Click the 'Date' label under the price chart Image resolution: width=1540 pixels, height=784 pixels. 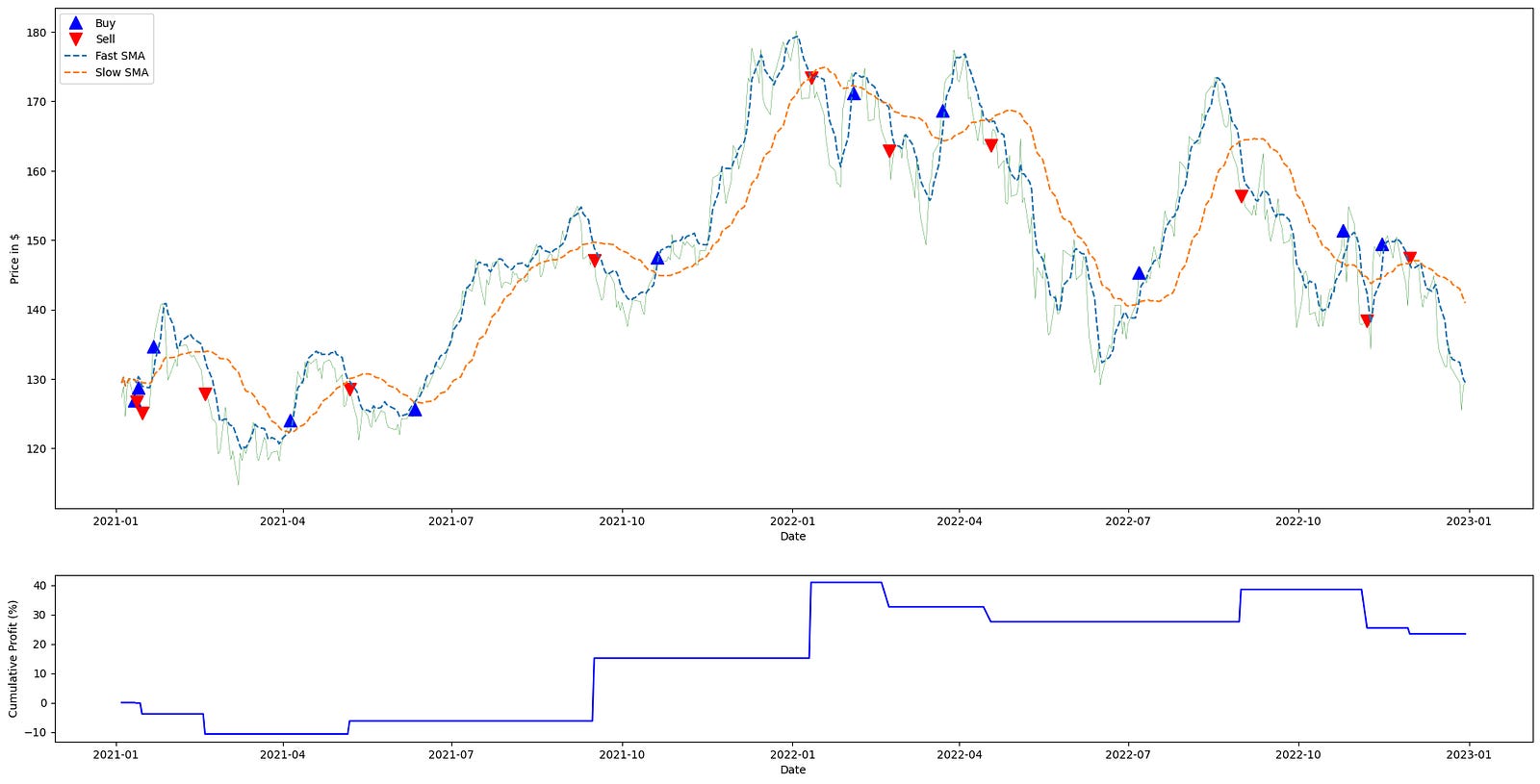[793, 537]
